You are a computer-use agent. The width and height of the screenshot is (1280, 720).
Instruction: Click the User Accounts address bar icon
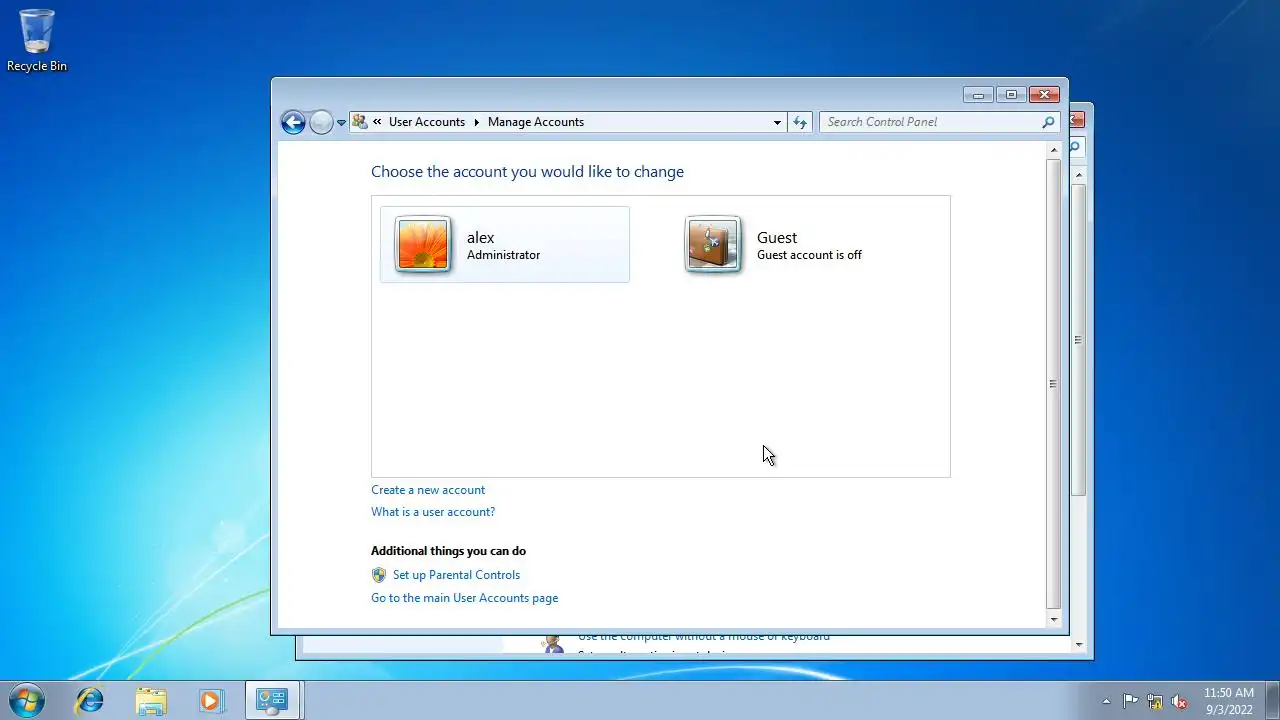click(x=360, y=122)
